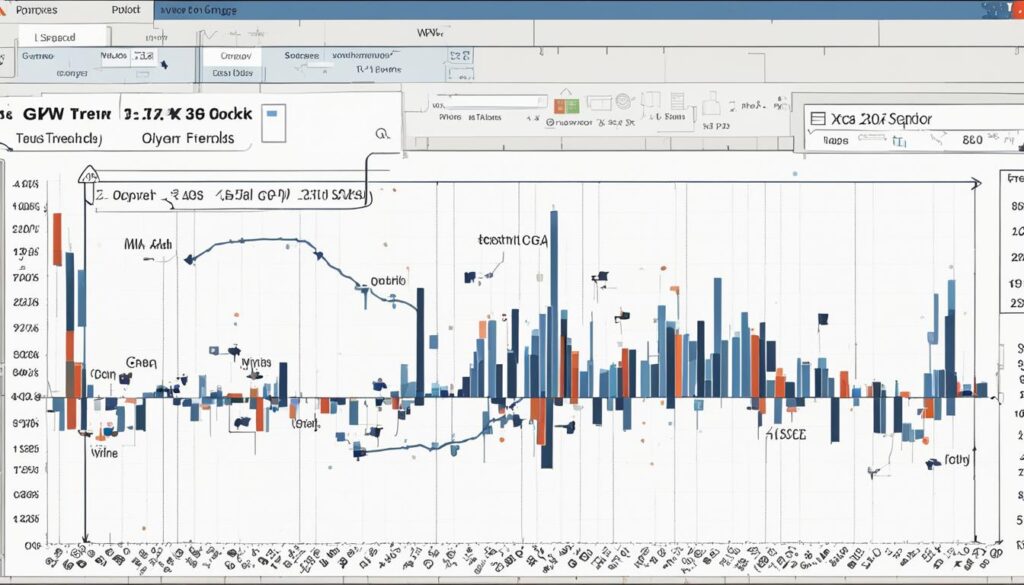
Task: Click the red and green grid icon
Action: point(567,104)
